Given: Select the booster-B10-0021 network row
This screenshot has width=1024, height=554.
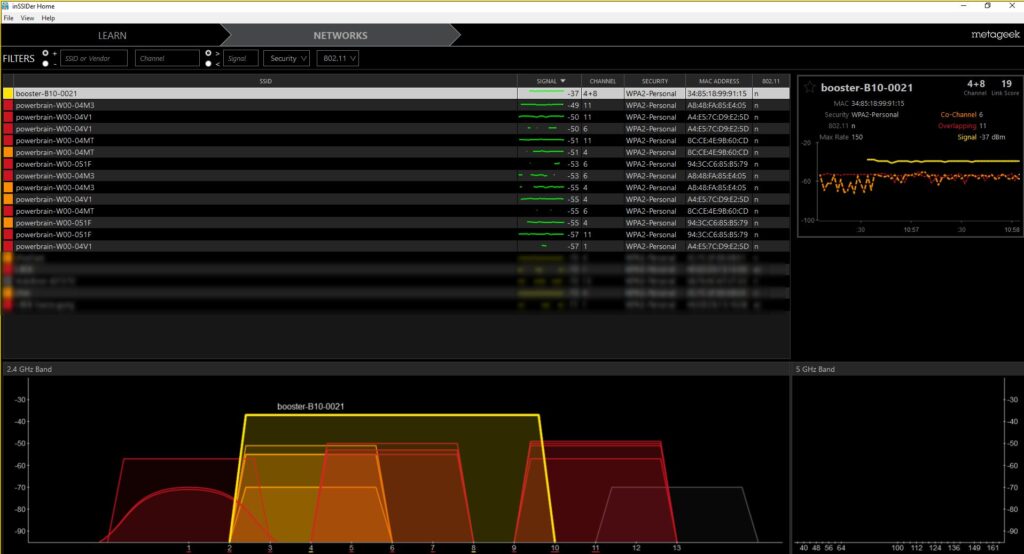Looking at the screenshot, I should 396,93.
